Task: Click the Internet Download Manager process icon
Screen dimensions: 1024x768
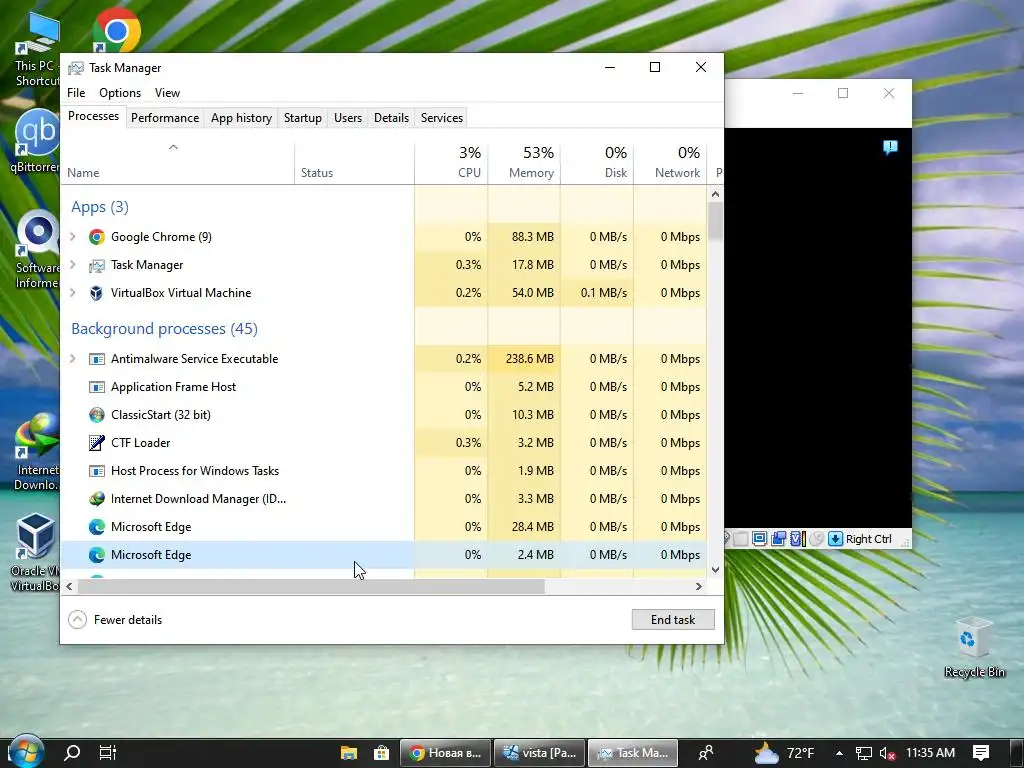Action: pos(97,499)
